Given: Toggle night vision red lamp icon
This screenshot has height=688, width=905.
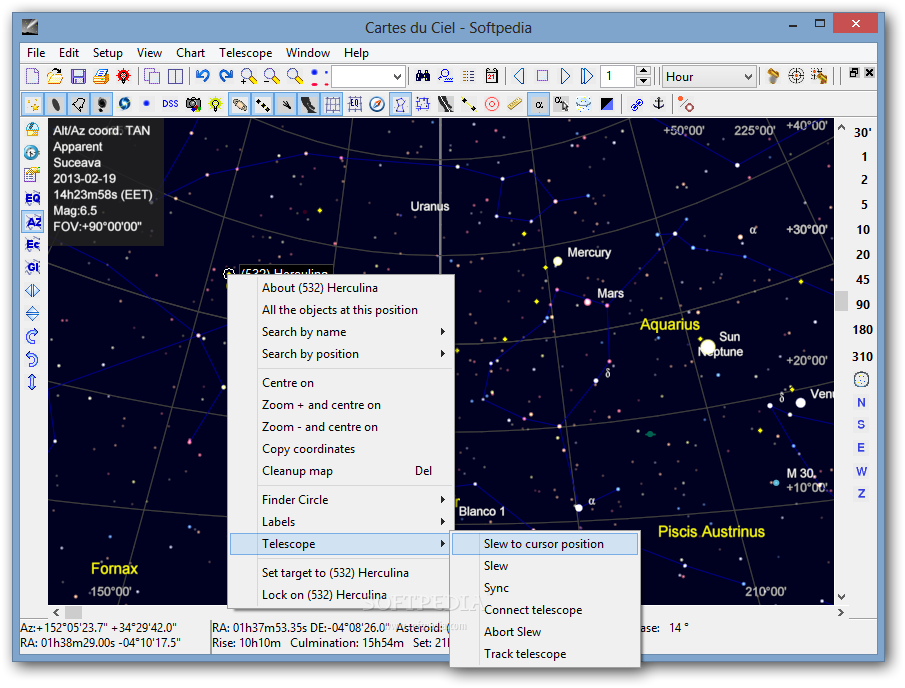Looking at the screenshot, I should [x=124, y=76].
